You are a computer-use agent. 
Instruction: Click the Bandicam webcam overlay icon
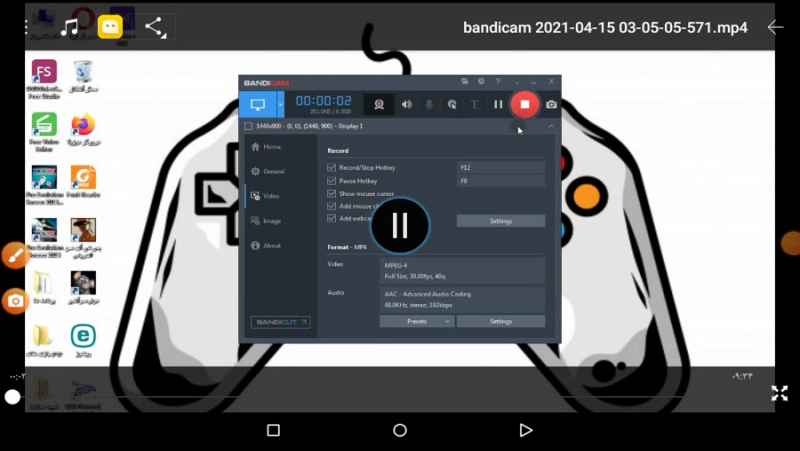click(379, 105)
